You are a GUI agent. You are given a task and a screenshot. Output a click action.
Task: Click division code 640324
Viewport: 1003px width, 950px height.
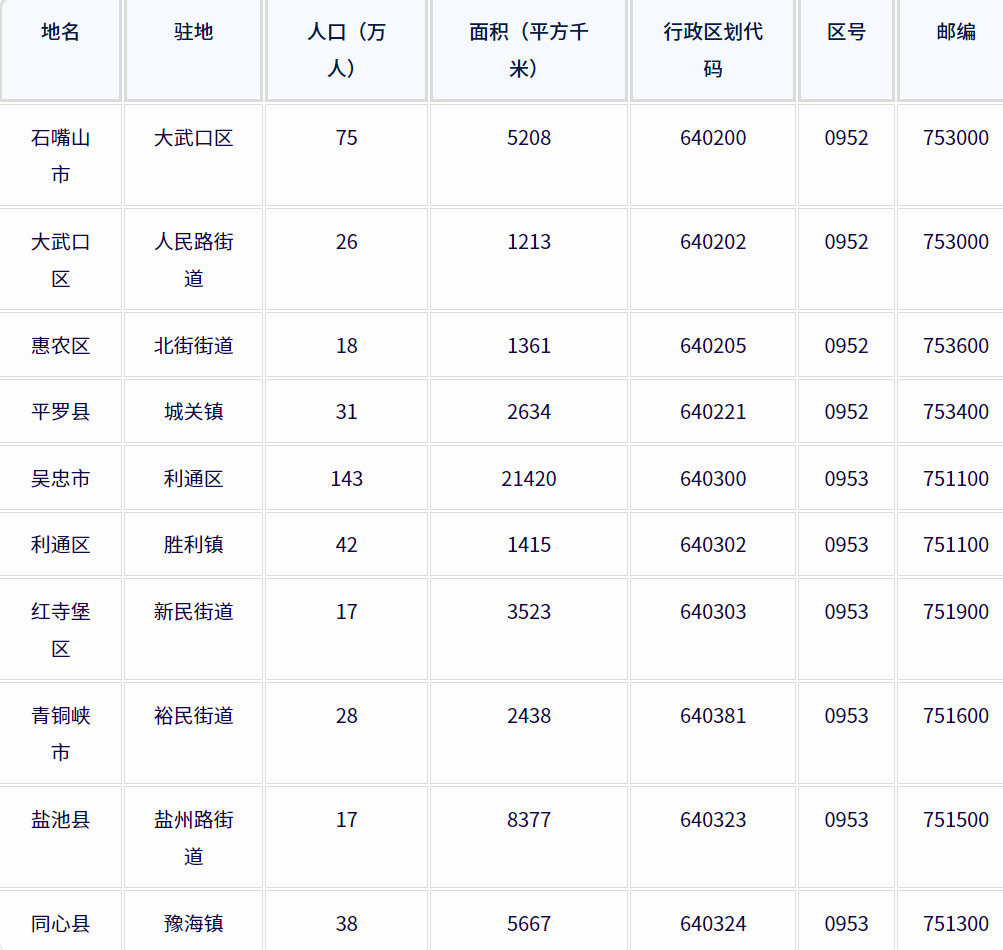point(713,924)
